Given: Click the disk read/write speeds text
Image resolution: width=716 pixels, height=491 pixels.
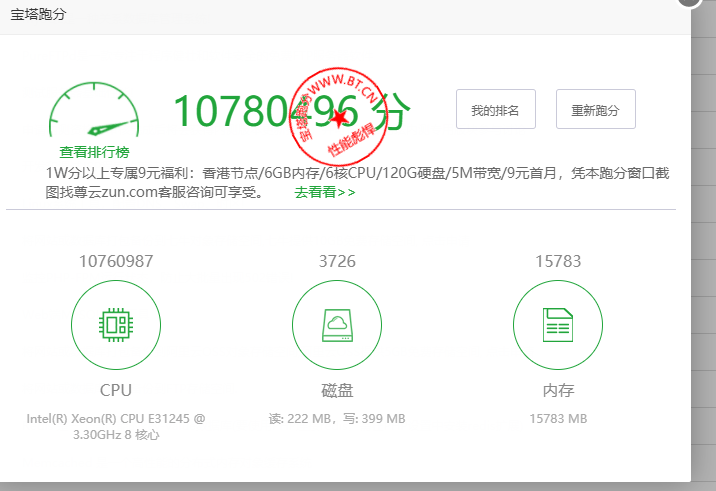Looking at the screenshot, I should coord(337,419).
